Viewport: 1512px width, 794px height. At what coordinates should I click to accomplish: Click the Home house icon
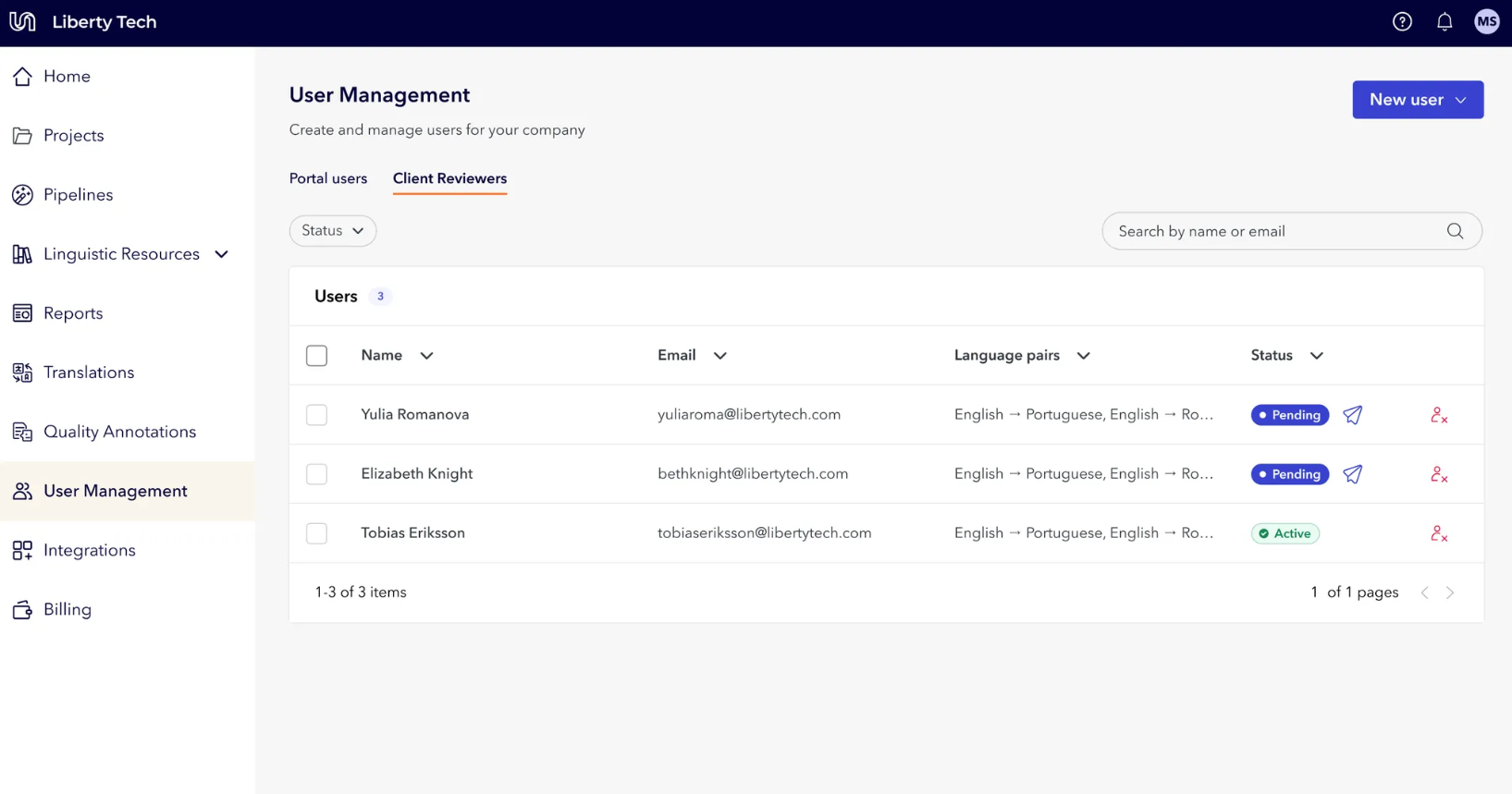[22, 77]
